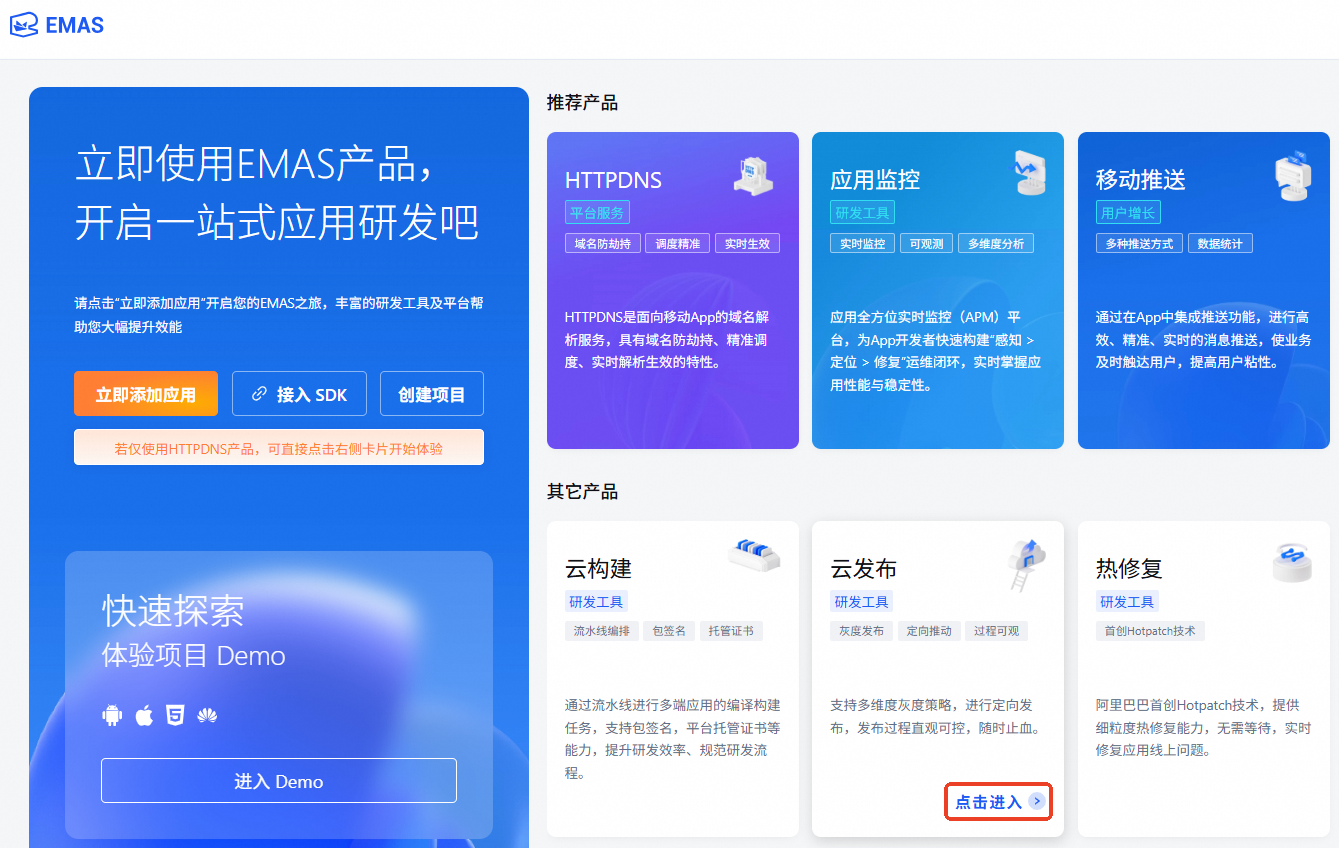The image size is (1339, 848).
Task: Open the HTTPDNS product card title
Action: pos(613,180)
